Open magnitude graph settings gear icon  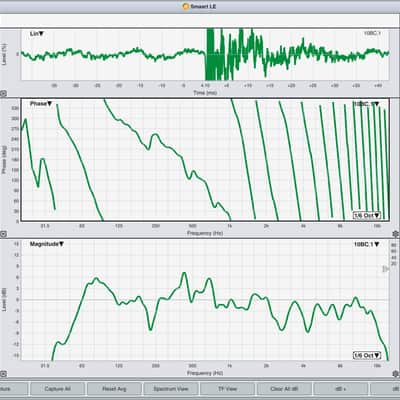coord(396,374)
